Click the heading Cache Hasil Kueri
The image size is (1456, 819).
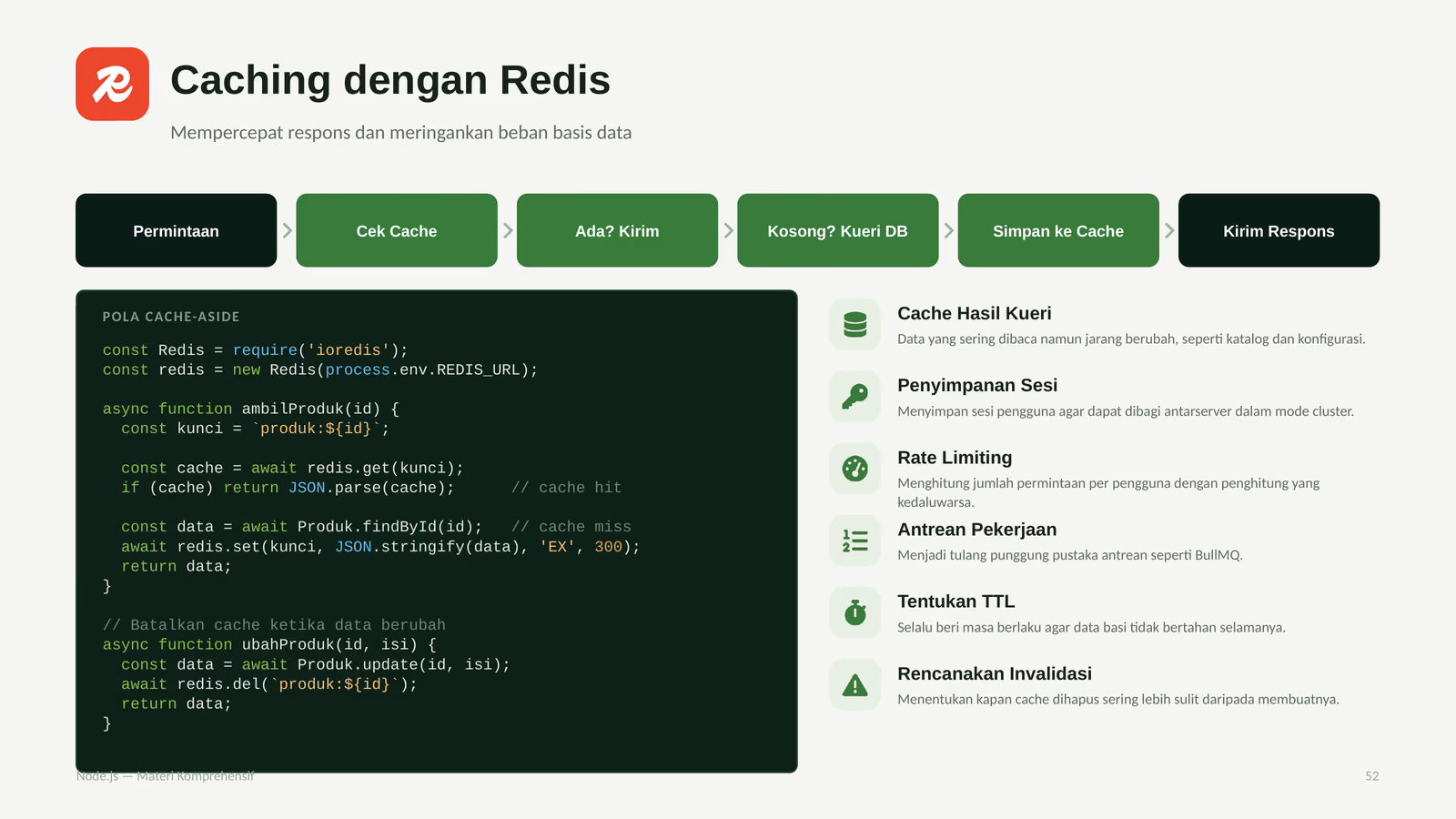[x=975, y=313]
